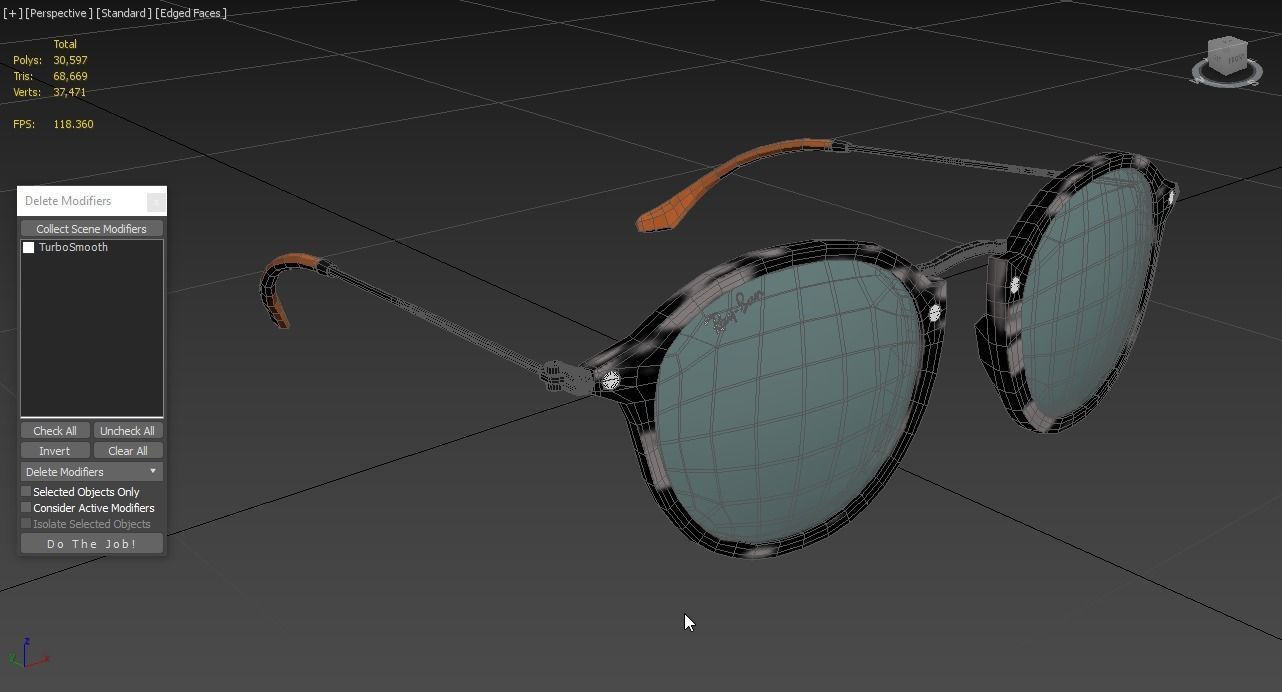Viewport: 1282px width, 692px height.
Task: Click Collect Scene Modifiers button
Action: coord(92,229)
